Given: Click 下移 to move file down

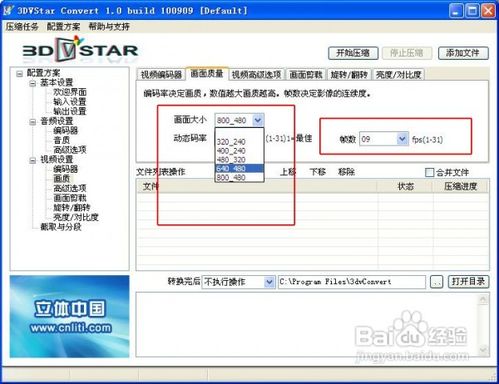Looking at the screenshot, I should coord(317,172).
